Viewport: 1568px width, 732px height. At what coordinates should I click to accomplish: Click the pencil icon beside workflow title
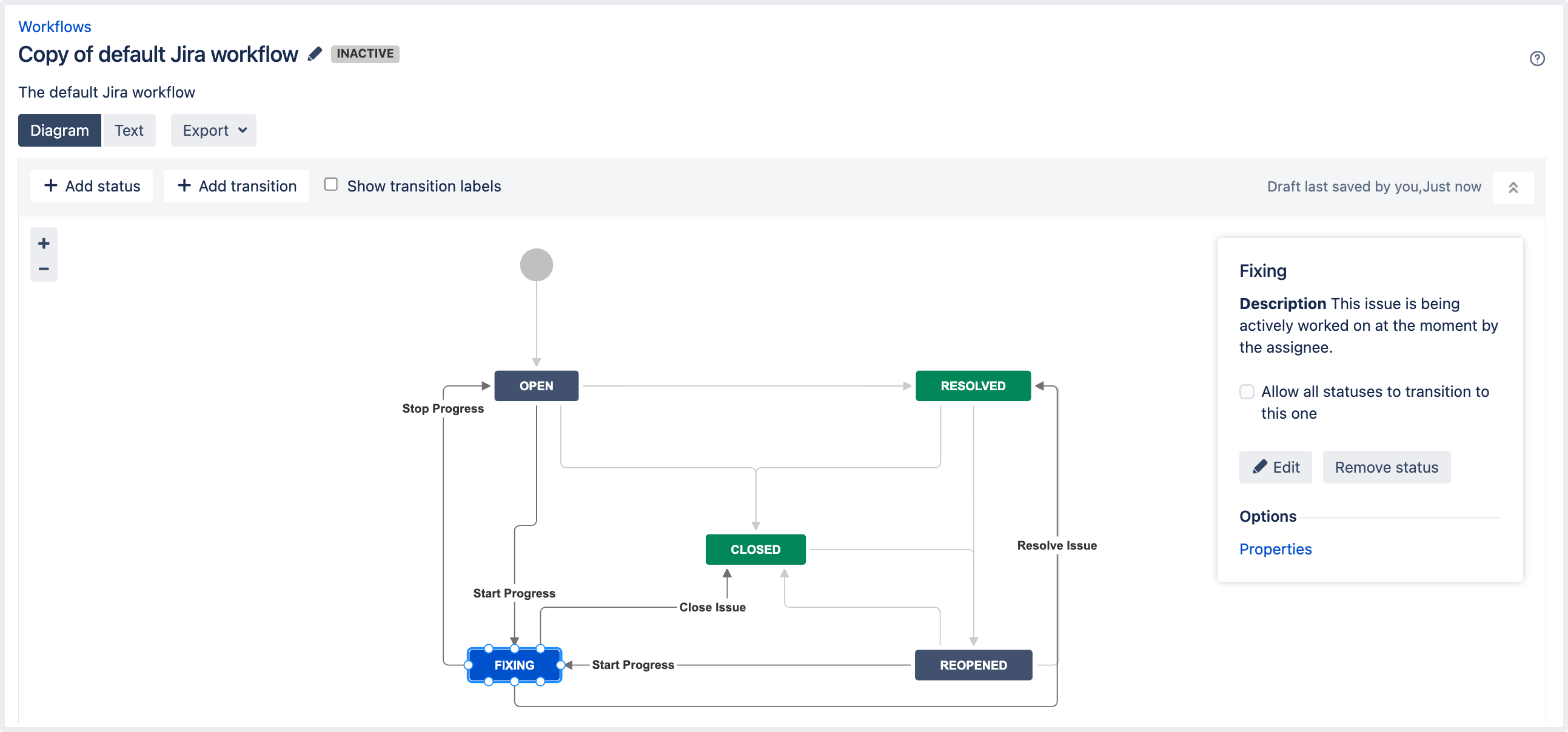[315, 54]
